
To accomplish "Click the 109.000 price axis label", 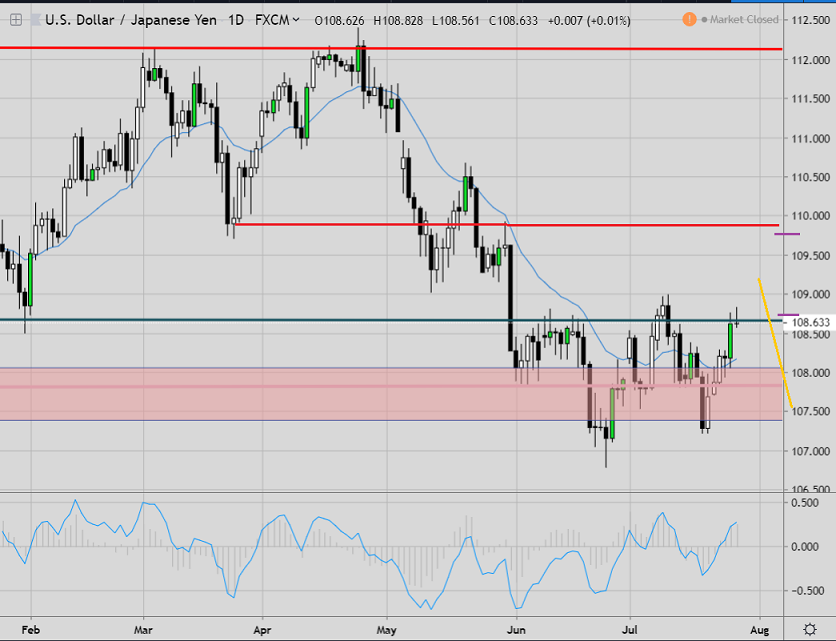I will click(x=810, y=294).
